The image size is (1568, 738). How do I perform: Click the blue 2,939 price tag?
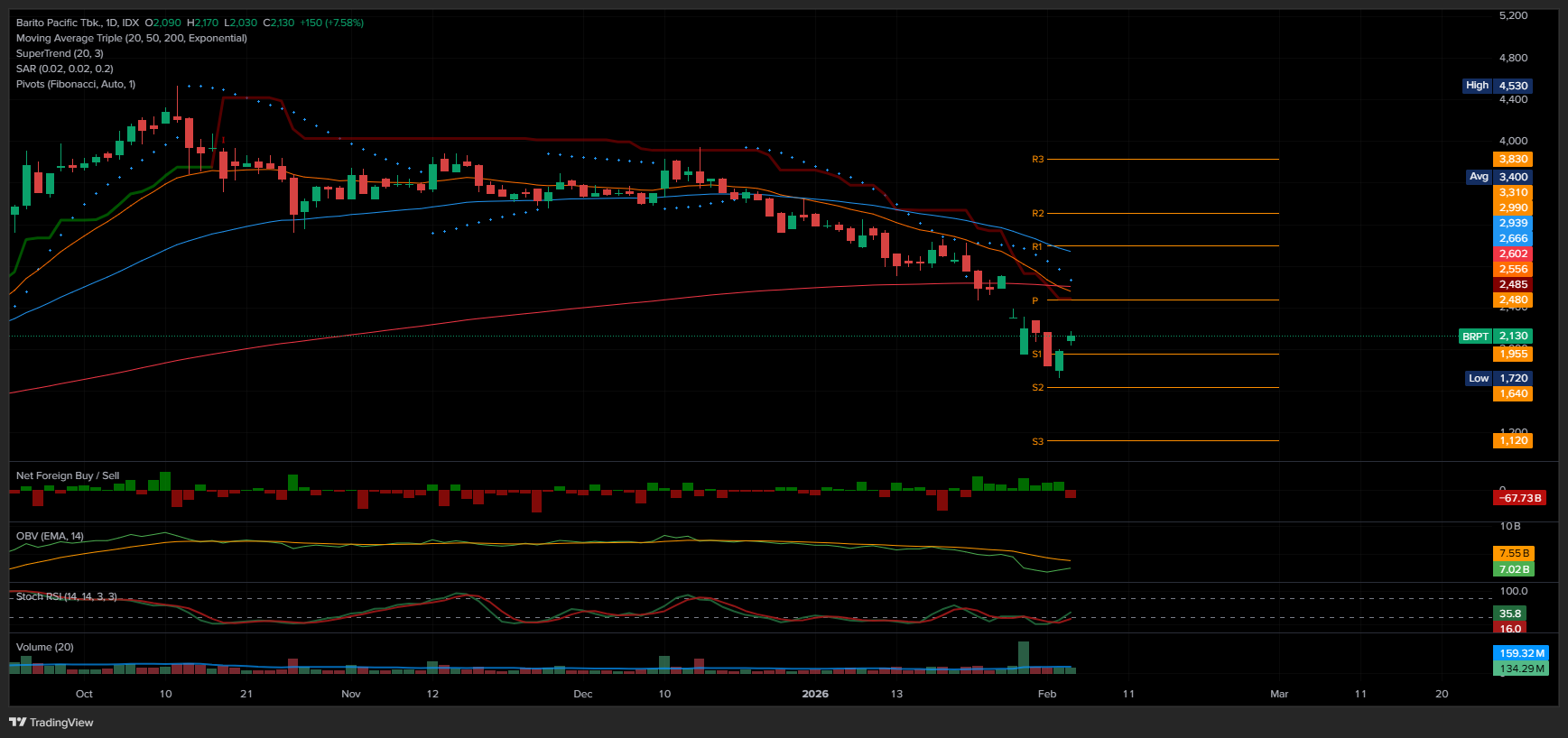(x=1513, y=223)
